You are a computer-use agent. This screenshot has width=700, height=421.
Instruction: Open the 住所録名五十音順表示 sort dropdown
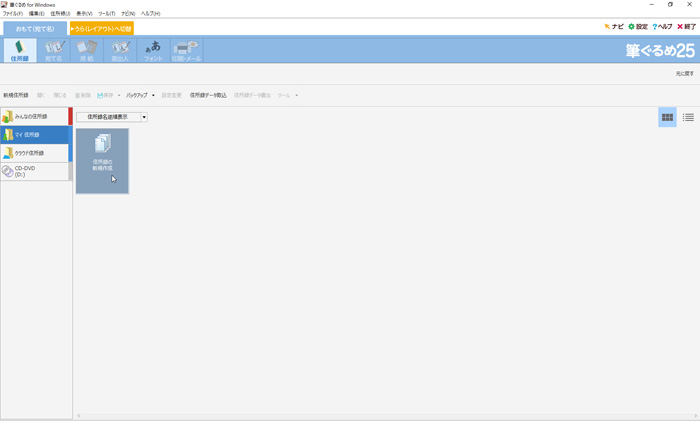click(x=112, y=117)
